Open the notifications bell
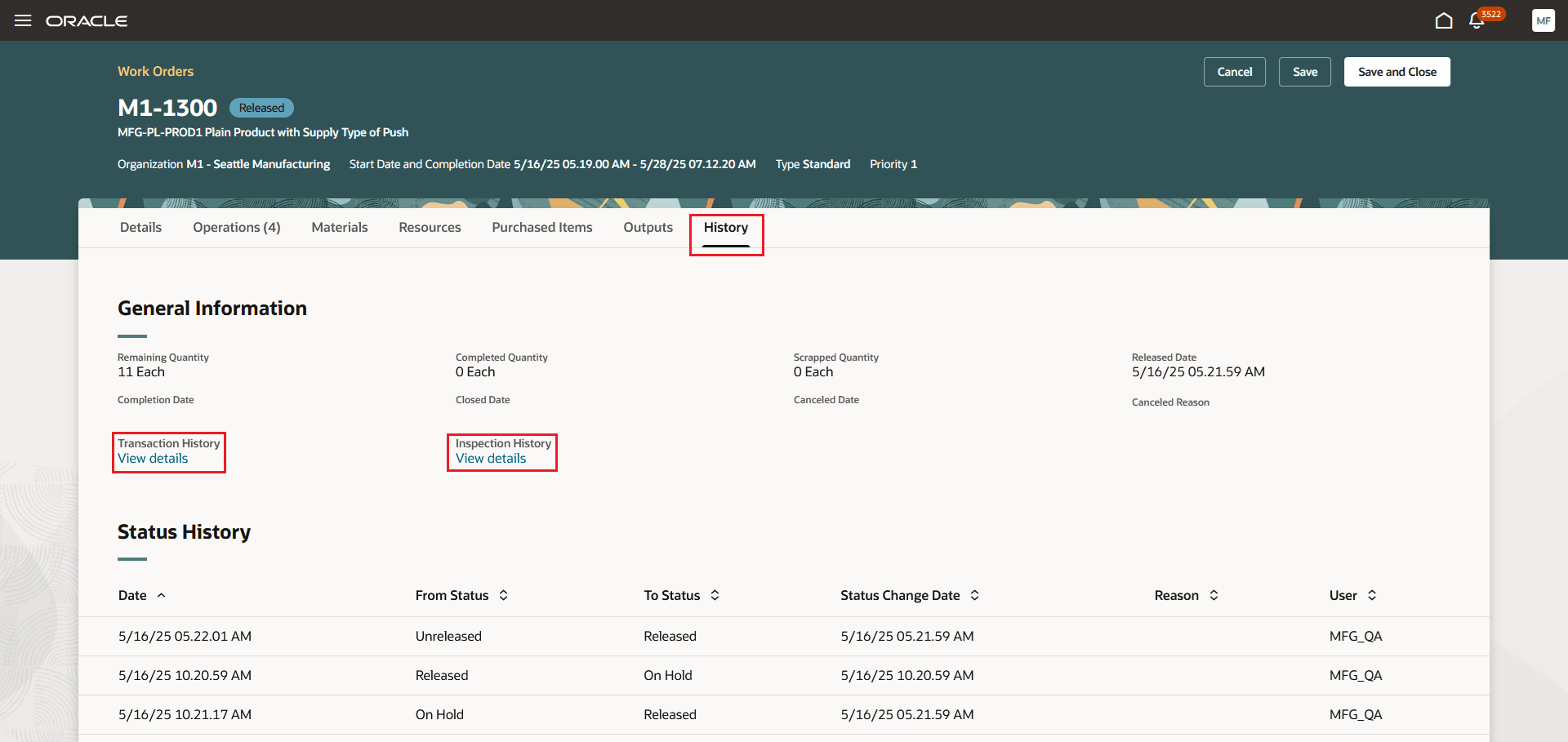 [1477, 21]
